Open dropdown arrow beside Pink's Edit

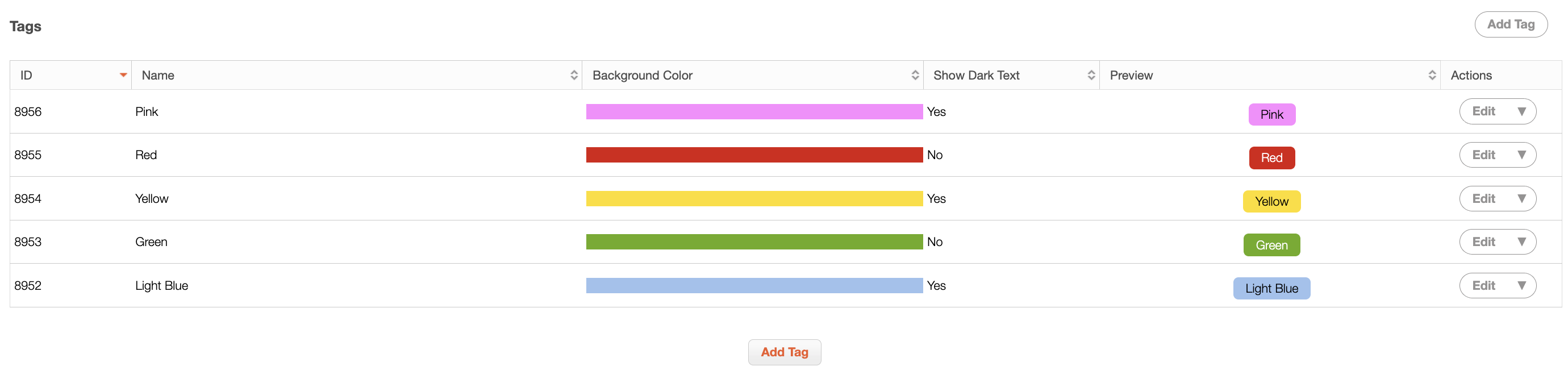click(x=1521, y=111)
